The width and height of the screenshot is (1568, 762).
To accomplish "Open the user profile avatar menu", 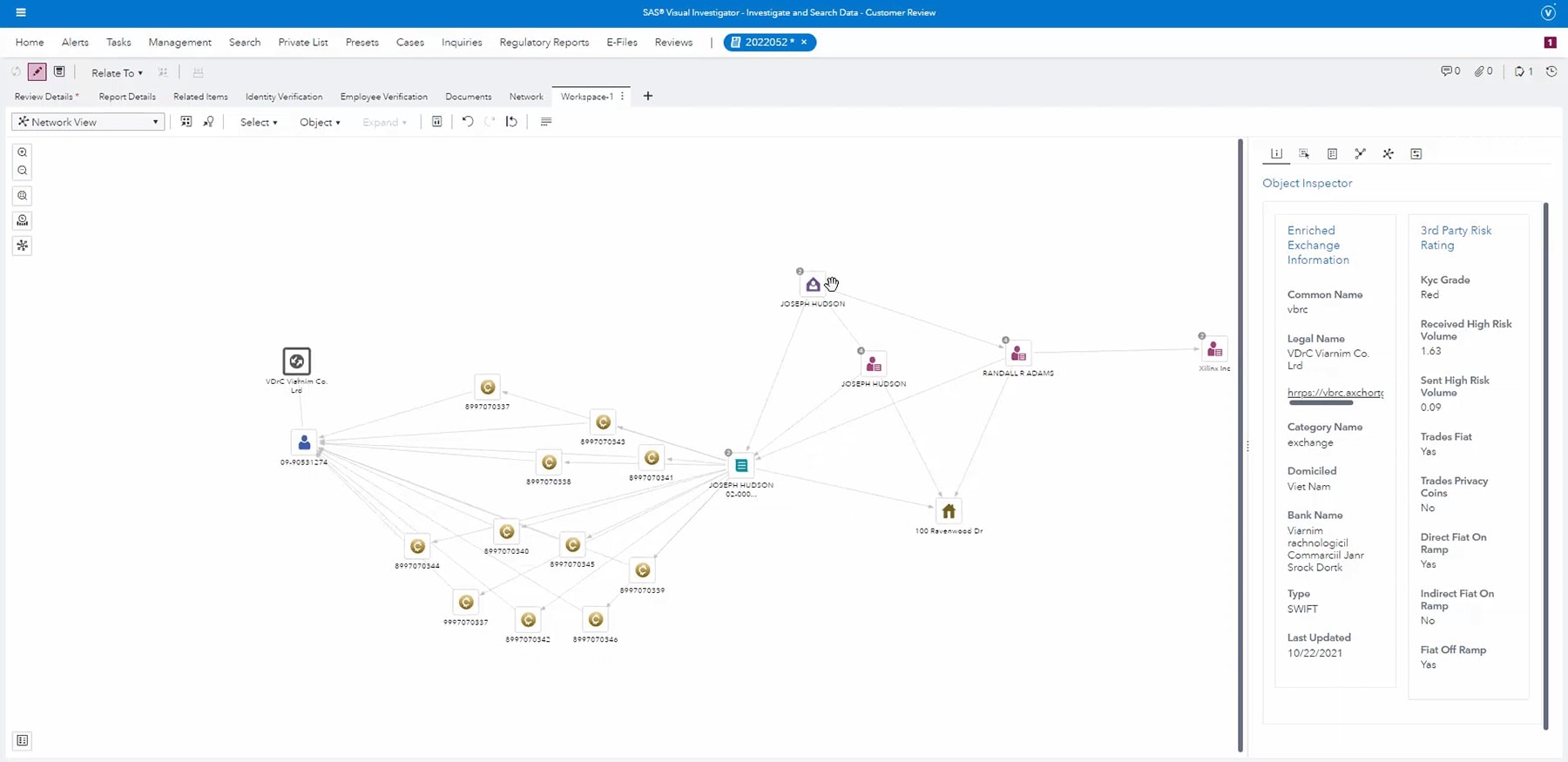I will pyautogui.click(x=1548, y=12).
